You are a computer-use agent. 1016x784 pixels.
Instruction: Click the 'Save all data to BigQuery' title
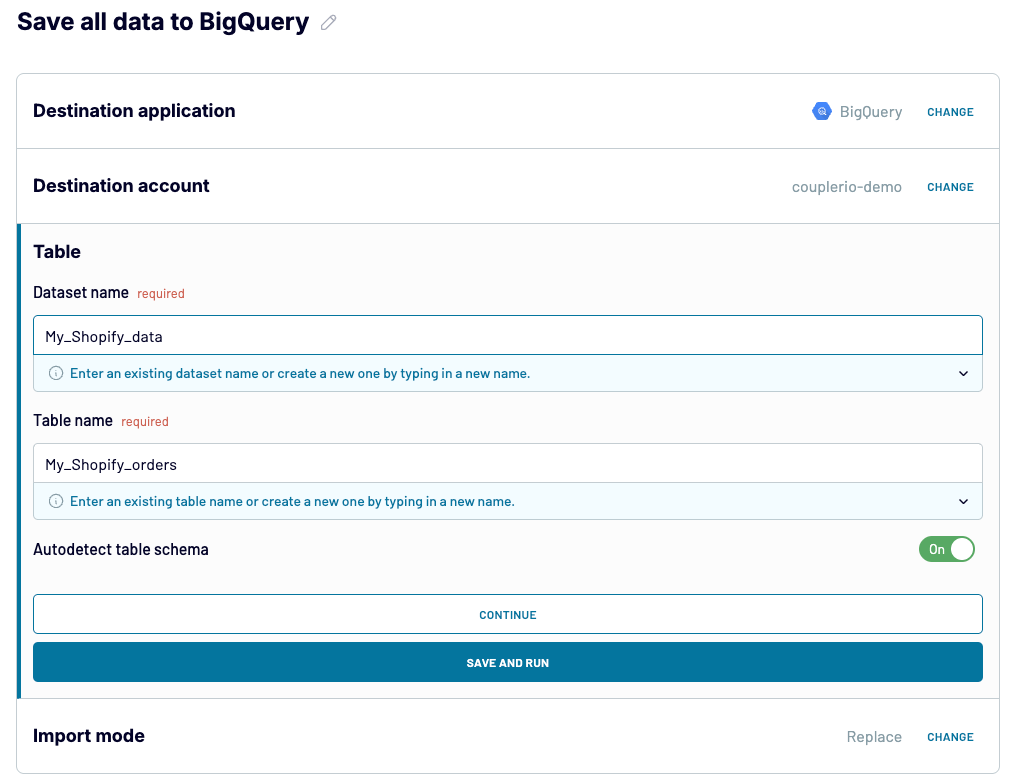[163, 22]
